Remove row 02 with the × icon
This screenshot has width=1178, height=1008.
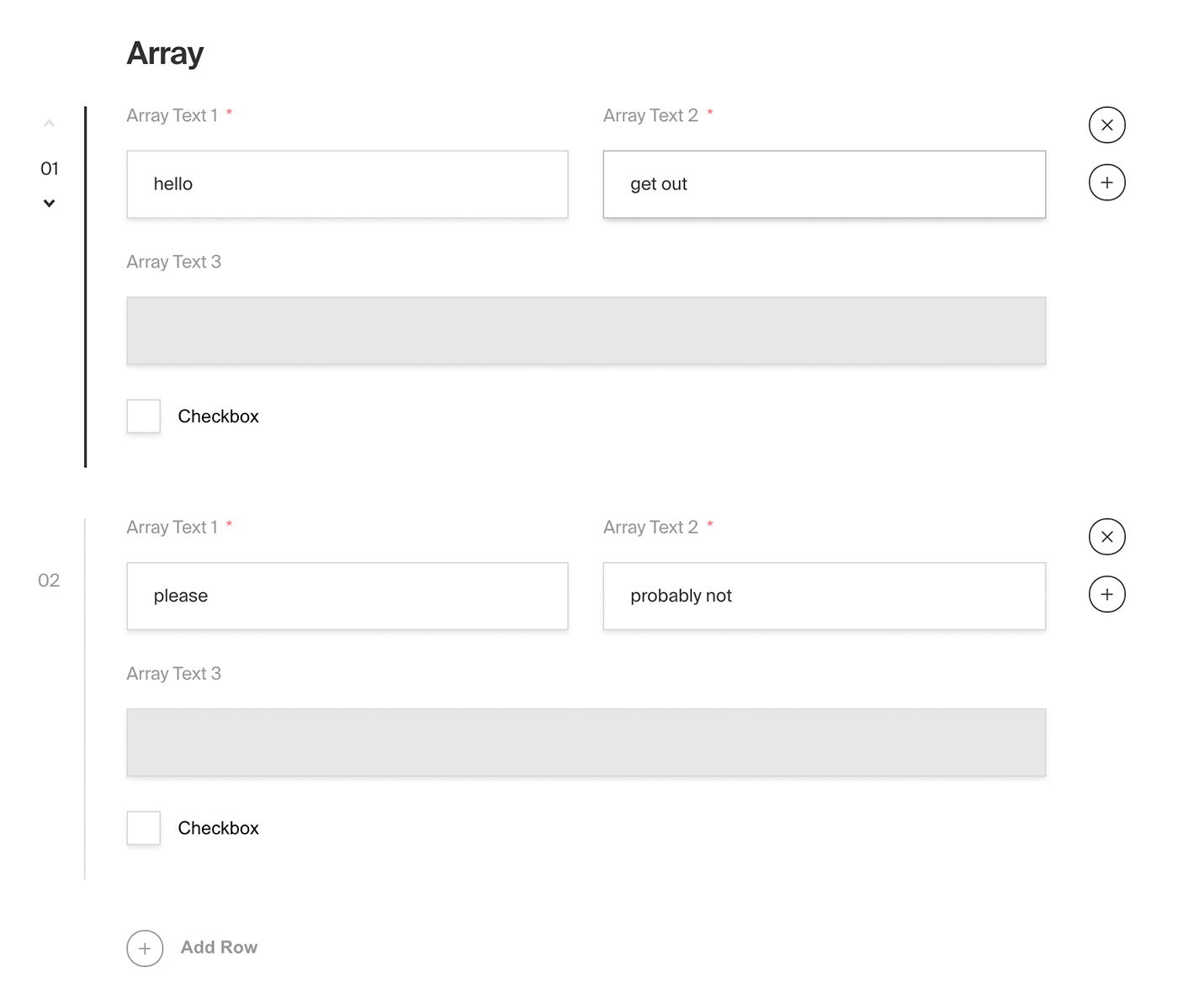point(1106,536)
